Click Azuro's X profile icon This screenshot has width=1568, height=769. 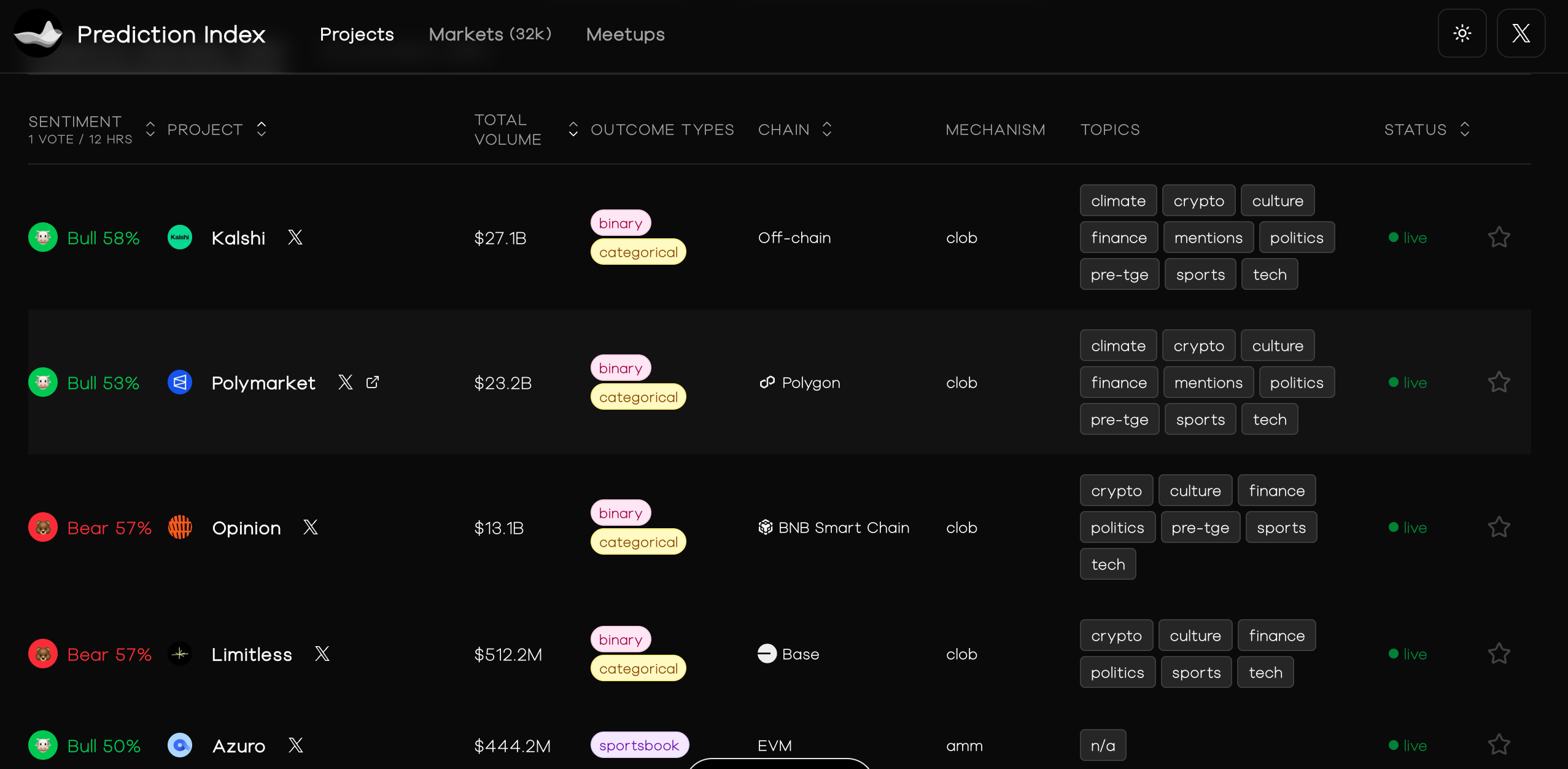[296, 746]
